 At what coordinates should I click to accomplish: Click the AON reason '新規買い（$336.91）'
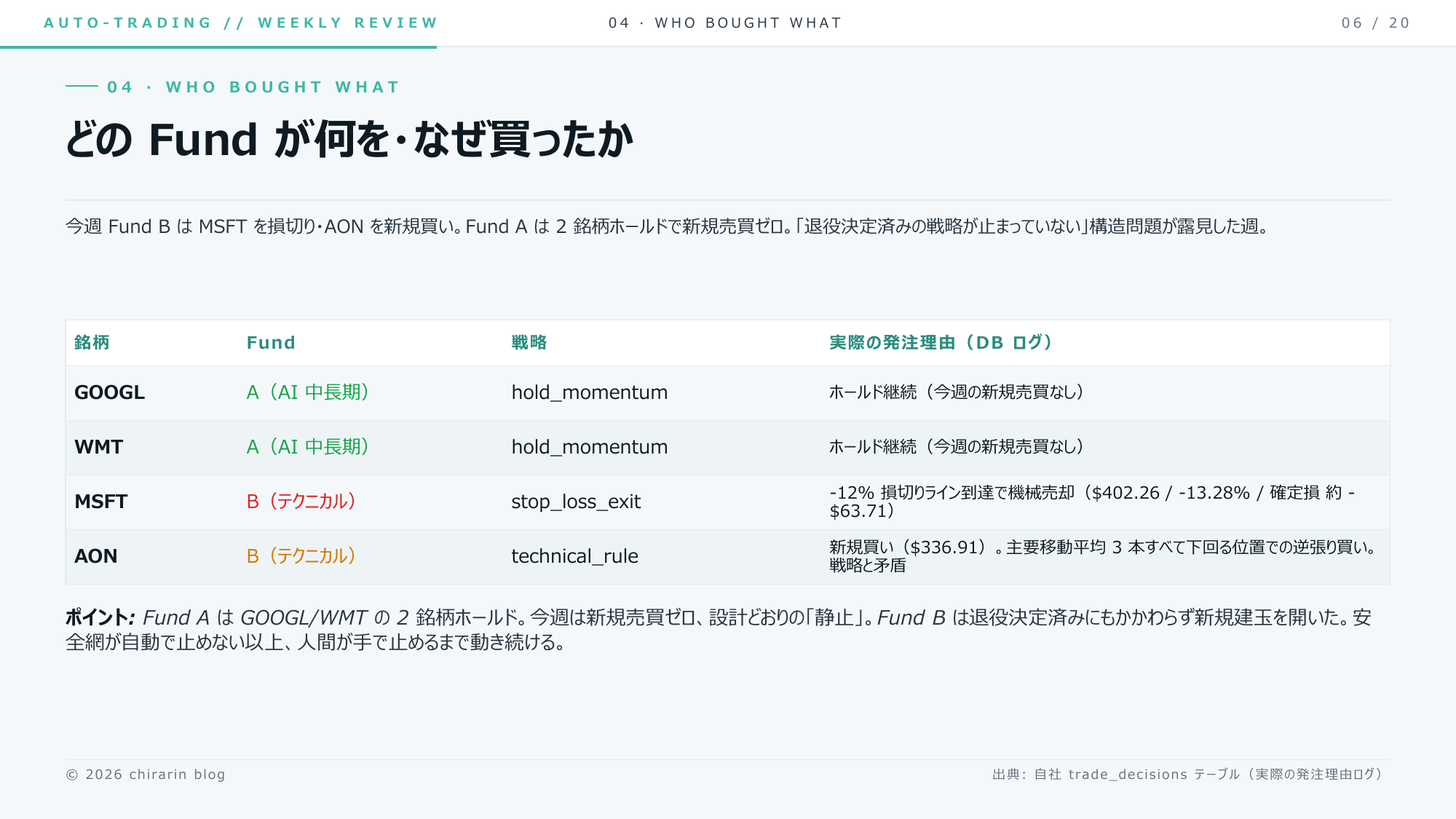[x=1102, y=556]
